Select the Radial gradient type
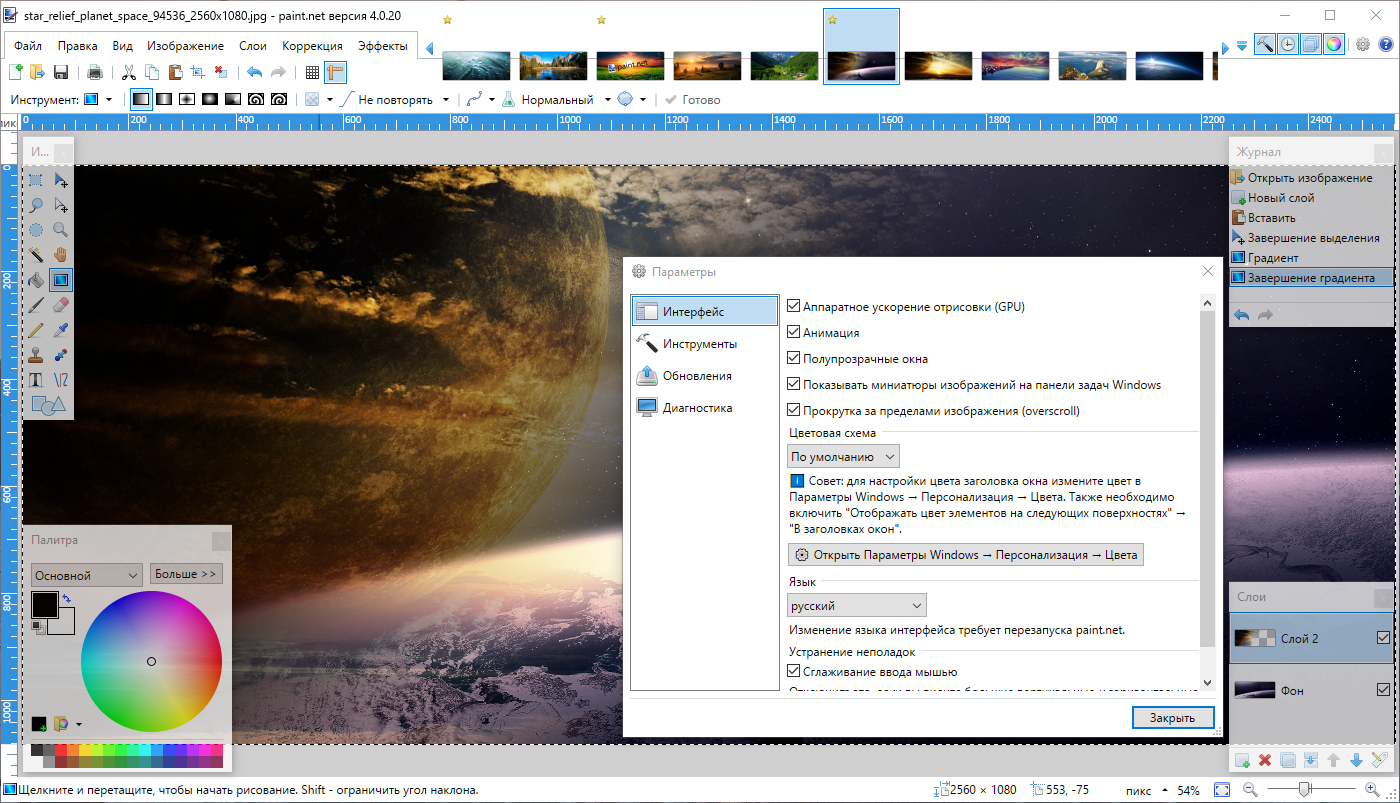 (x=210, y=100)
